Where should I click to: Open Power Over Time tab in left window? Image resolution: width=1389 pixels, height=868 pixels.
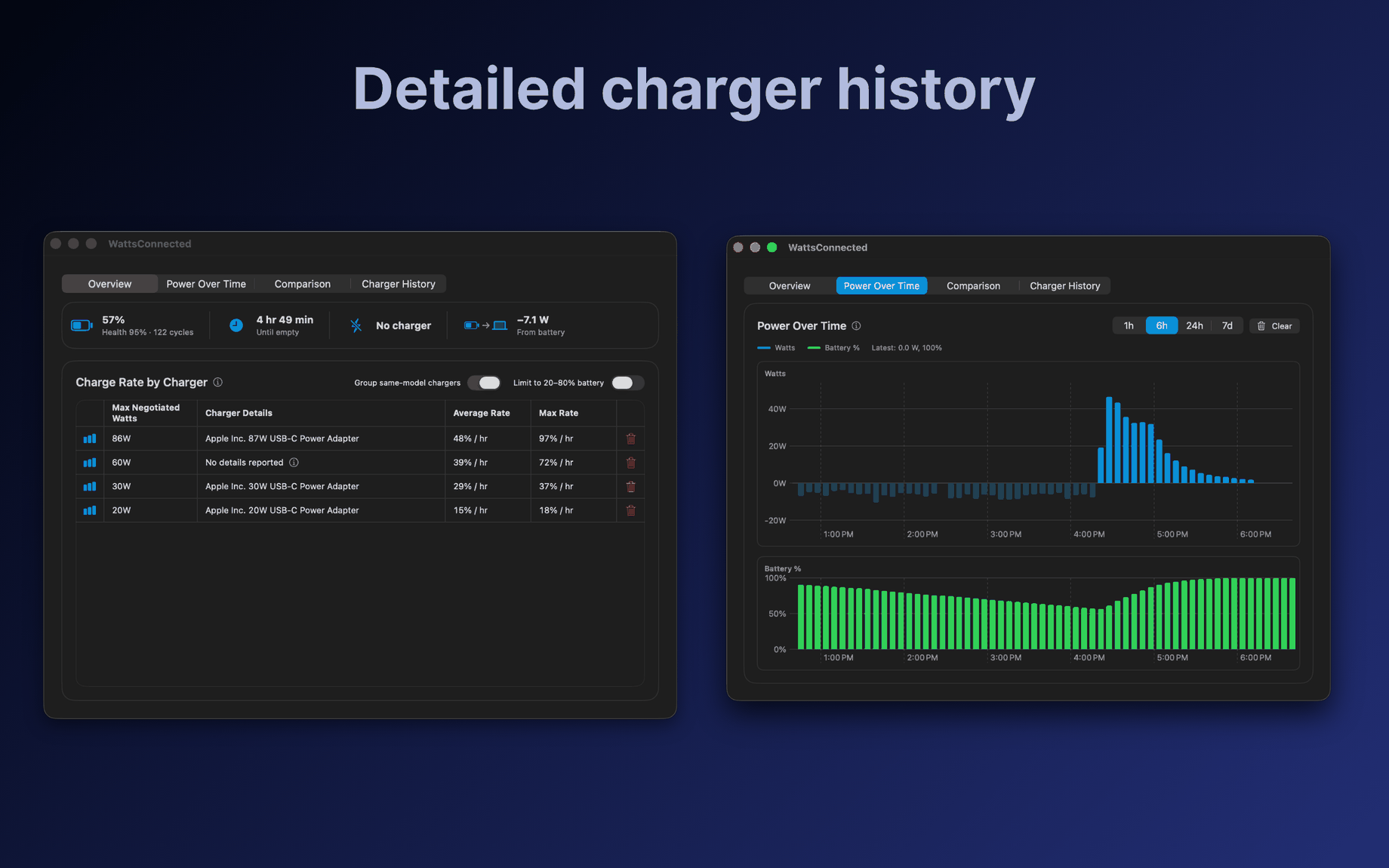[206, 284]
